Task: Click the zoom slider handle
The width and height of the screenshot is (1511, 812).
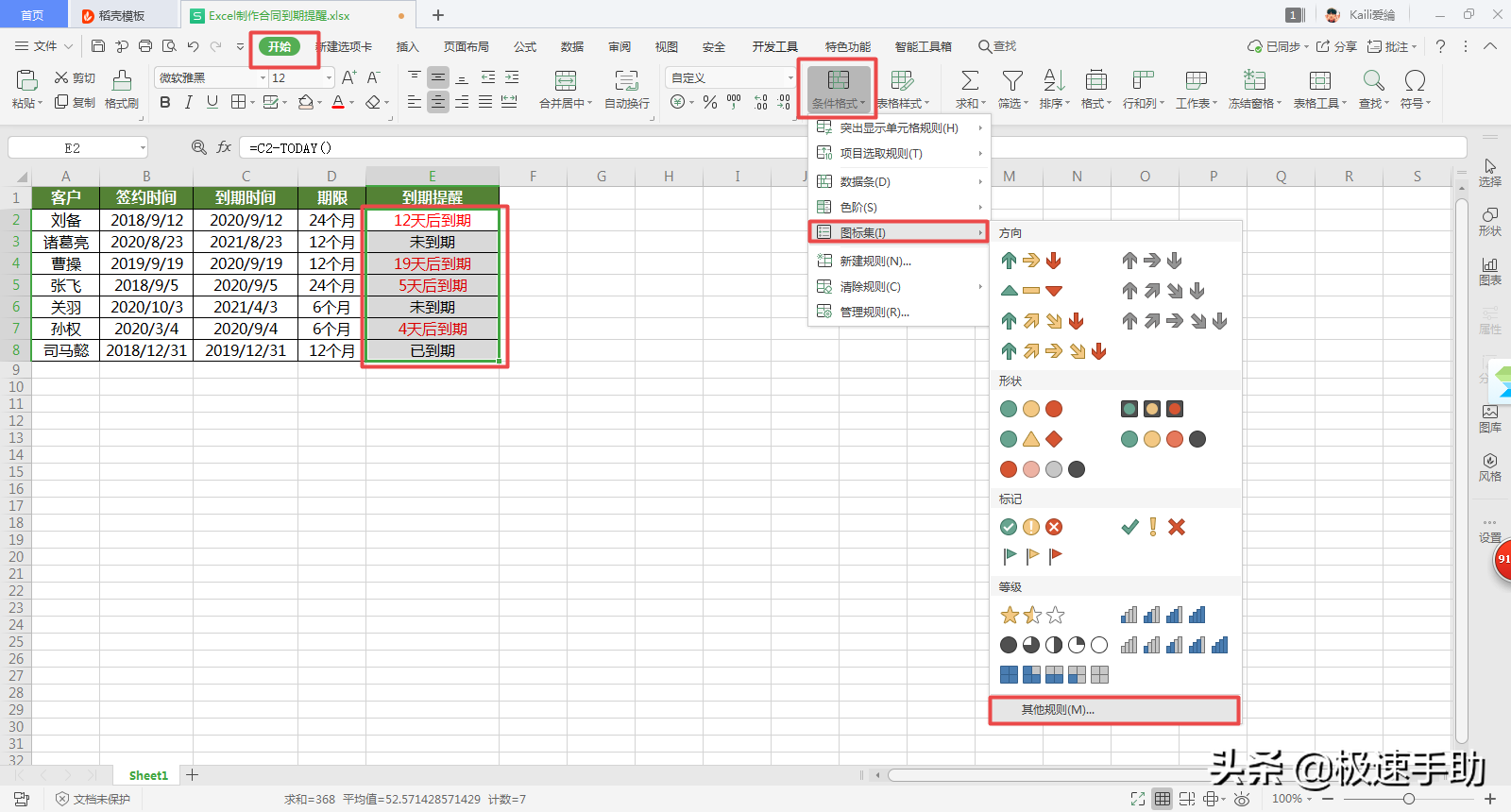Action: 1409,799
